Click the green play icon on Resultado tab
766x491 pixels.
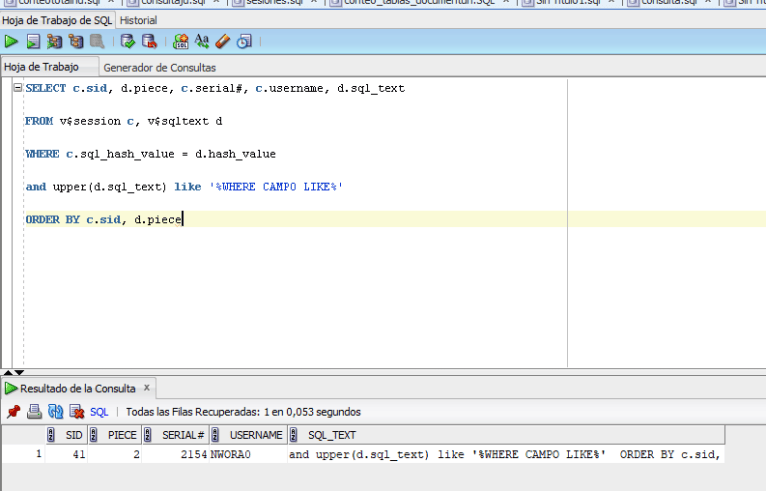(x=11, y=388)
